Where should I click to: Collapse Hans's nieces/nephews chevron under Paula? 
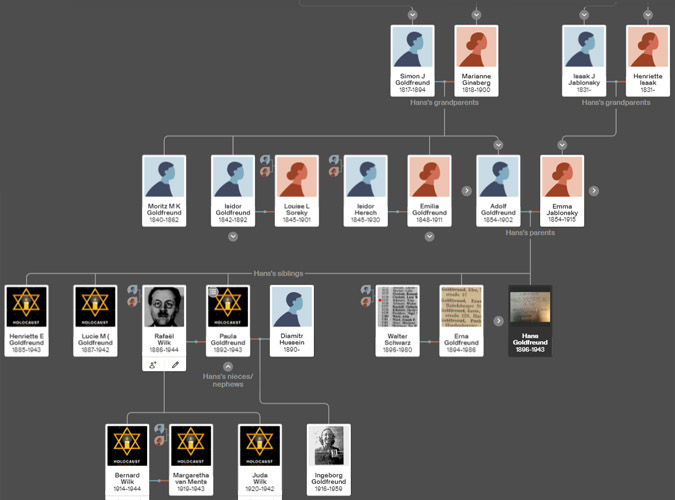pyautogui.click(x=228, y=366)
